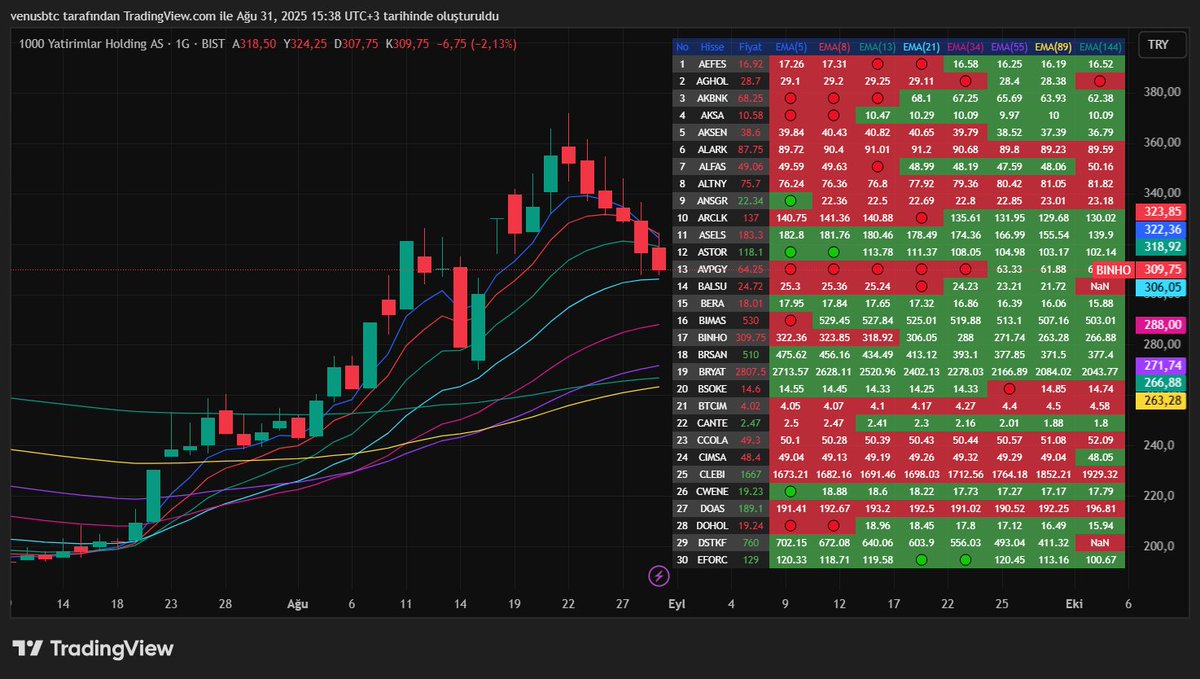Click the venusbtc creation caption text

(x=255, y=16)
